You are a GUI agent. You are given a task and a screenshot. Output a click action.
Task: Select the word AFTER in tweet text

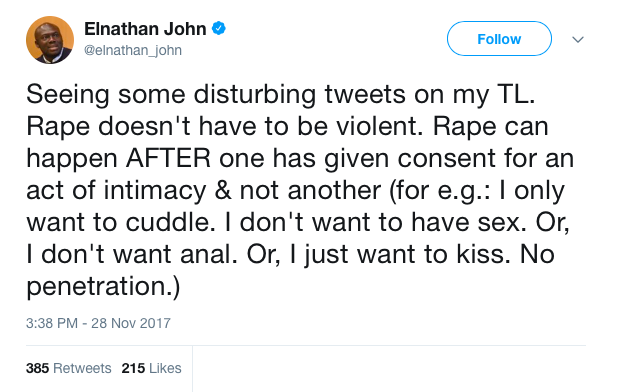[168, 159]
